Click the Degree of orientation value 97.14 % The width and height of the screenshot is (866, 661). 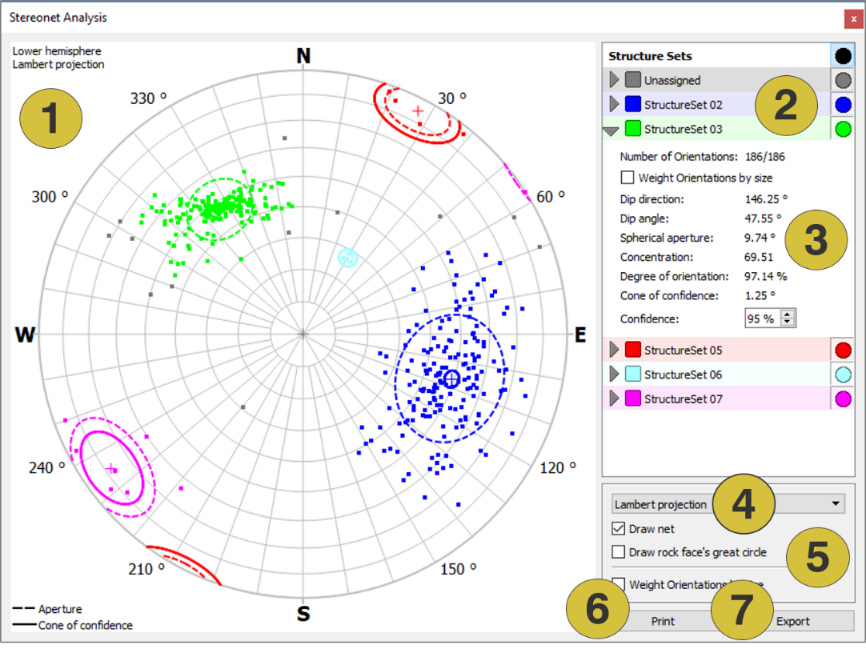[765, 276]
